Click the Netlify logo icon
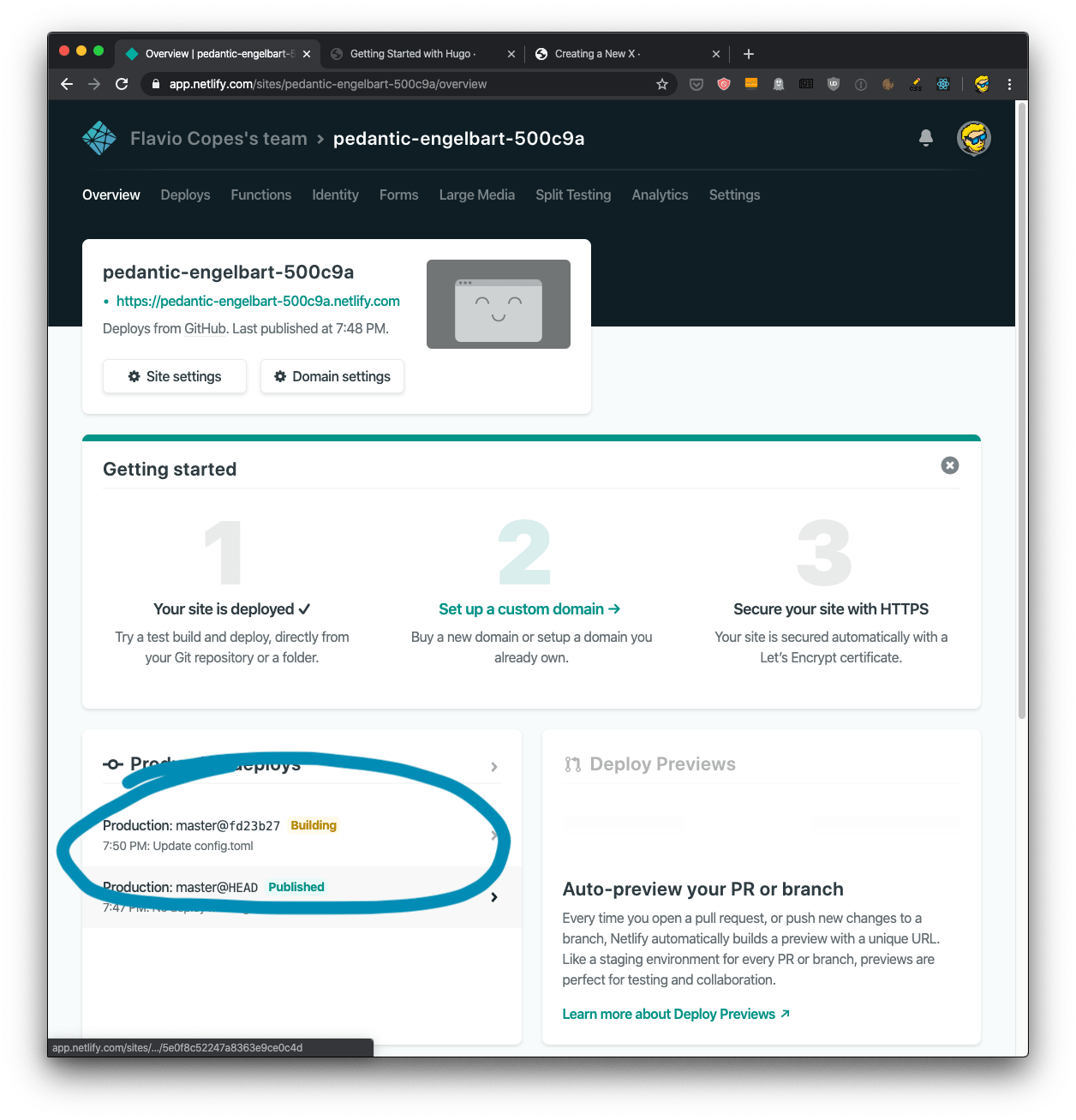1076x1120 pixels. point(99,138)
